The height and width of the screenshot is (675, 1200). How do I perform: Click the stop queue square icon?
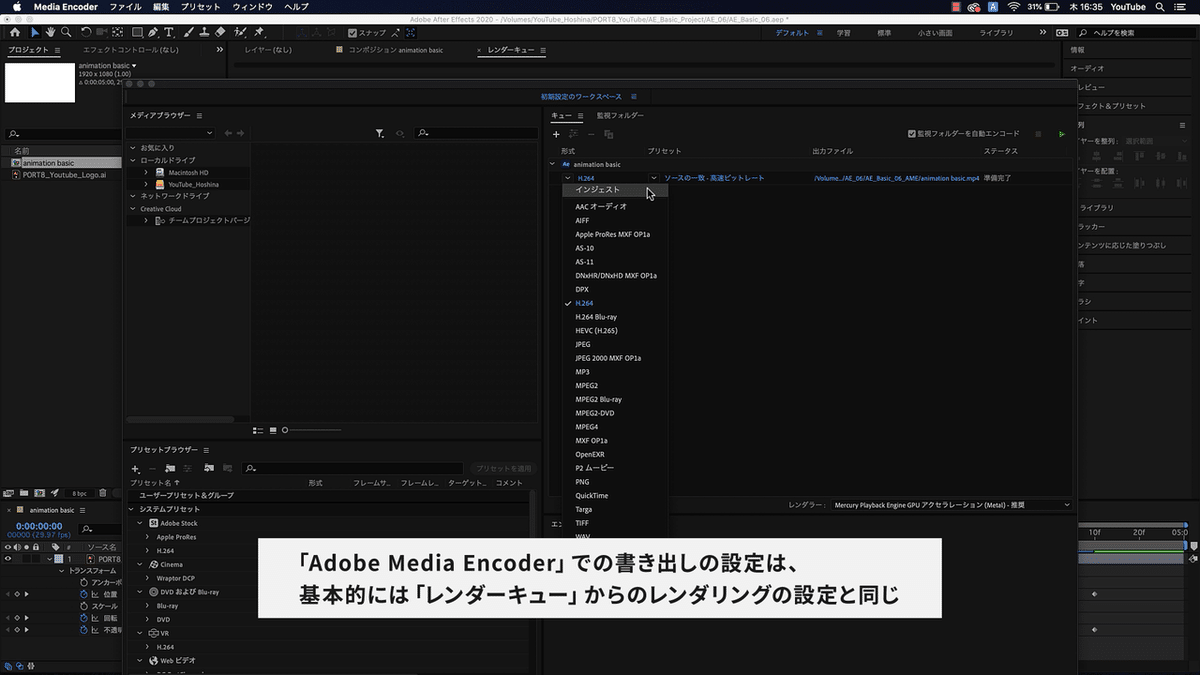tap(1038, 133)
